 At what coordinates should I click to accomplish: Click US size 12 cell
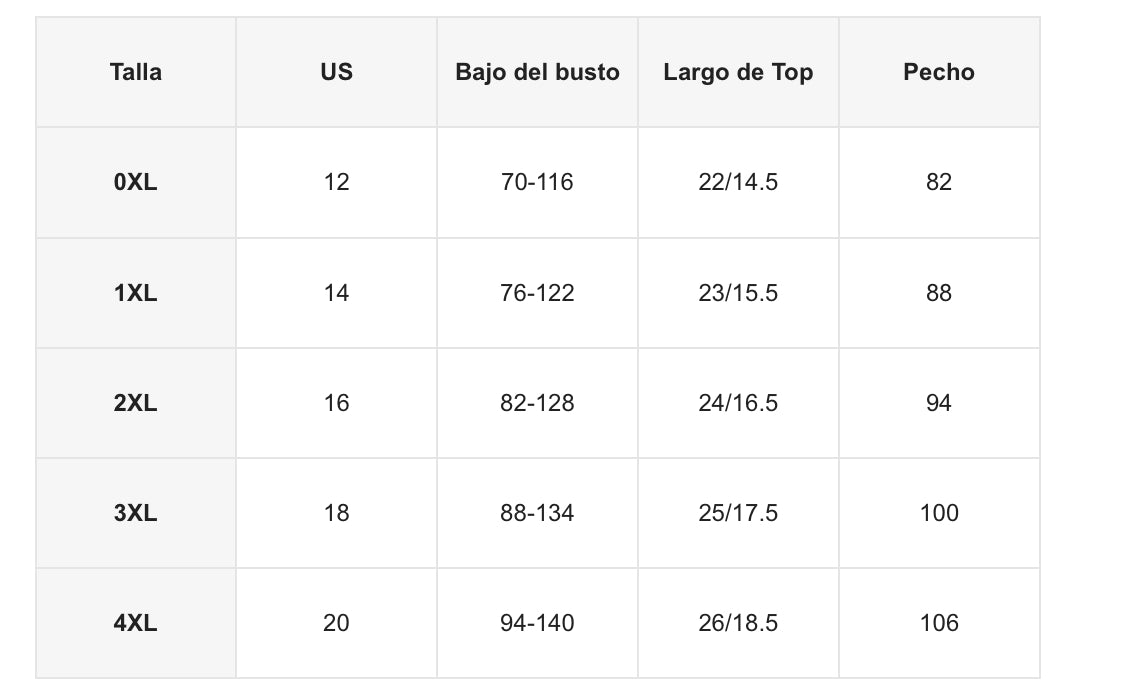pyautogui.click(x=336, y=182)
